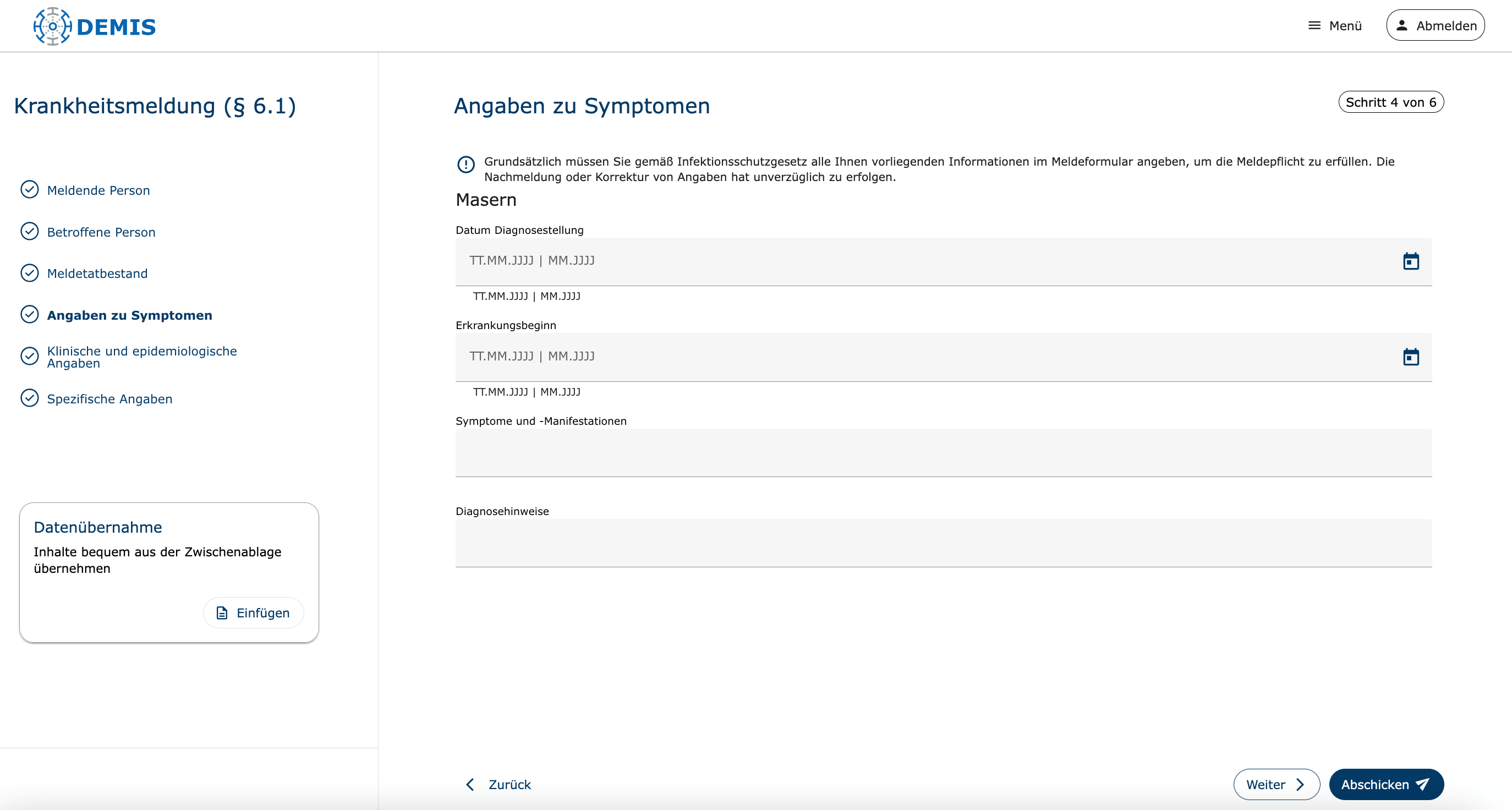
Task: Open the Diagnosehinweise selection field
Action: point(943,543)
